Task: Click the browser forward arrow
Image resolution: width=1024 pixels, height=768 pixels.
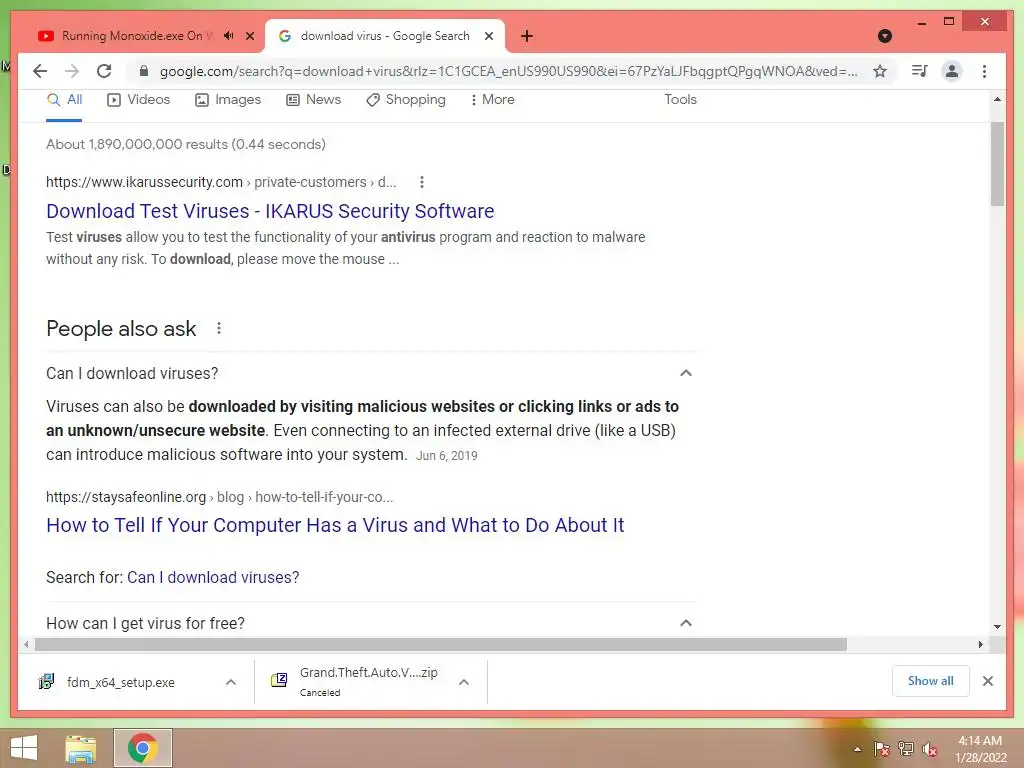Action: click(x=72, y=71)
